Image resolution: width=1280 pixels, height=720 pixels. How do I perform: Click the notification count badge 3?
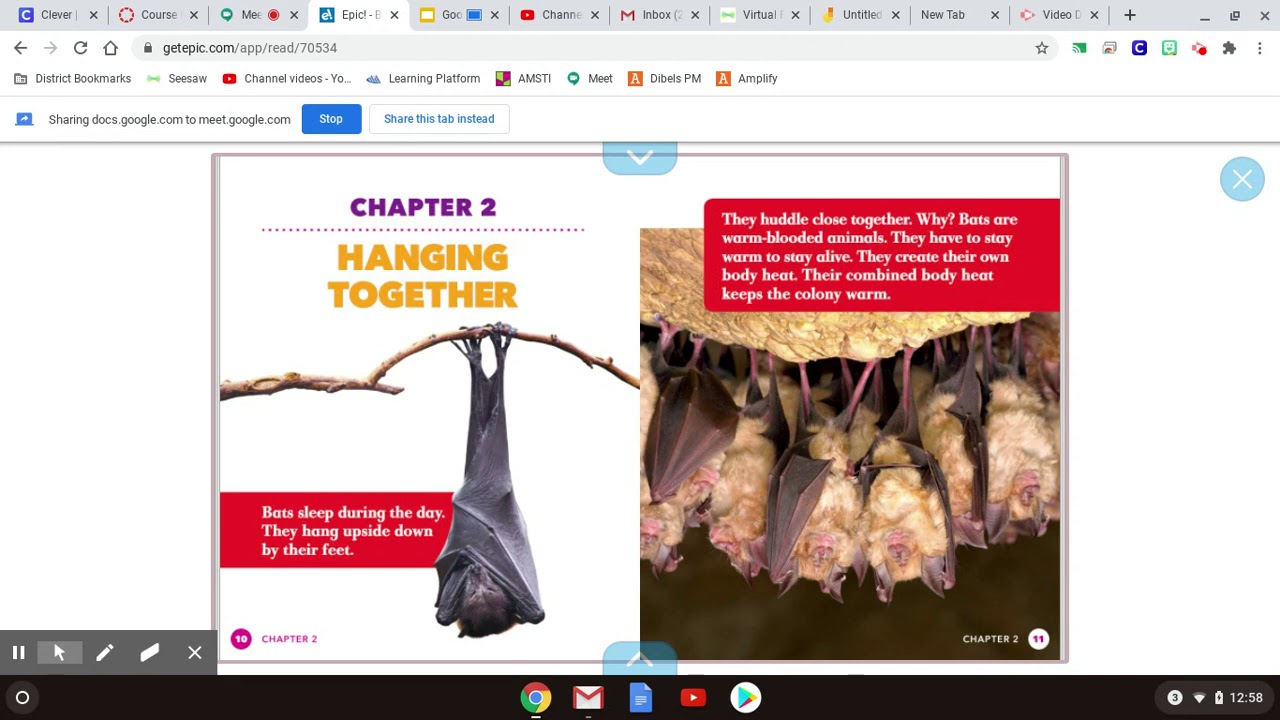1175,698
